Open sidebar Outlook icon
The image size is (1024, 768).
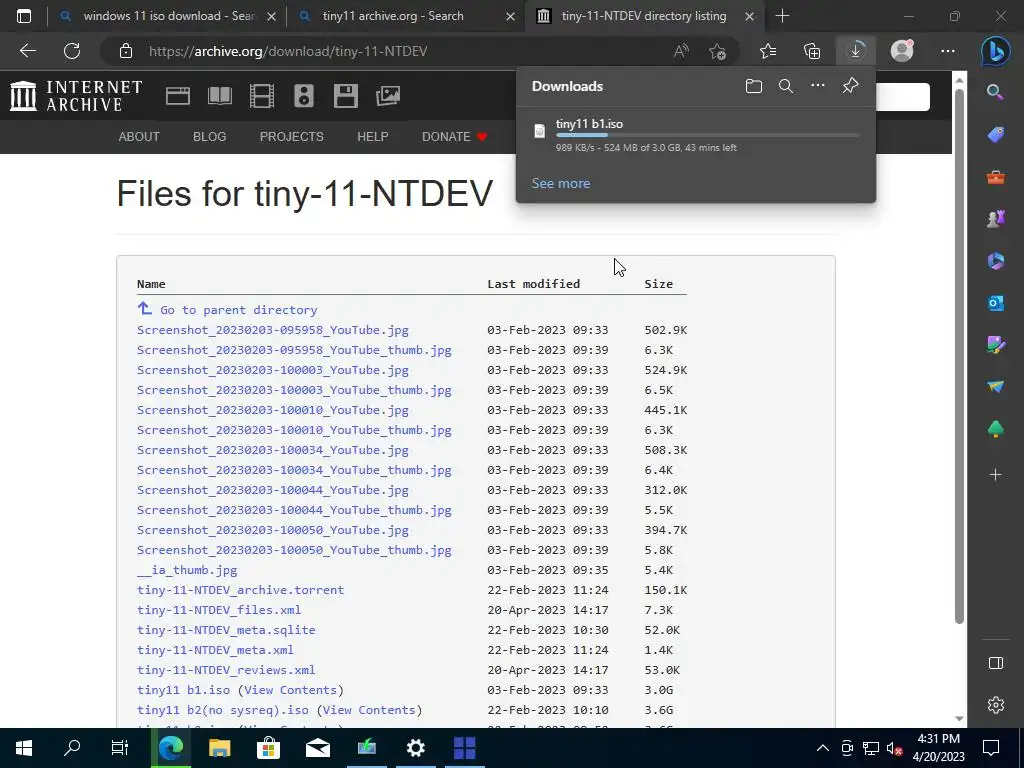[995, 303]
